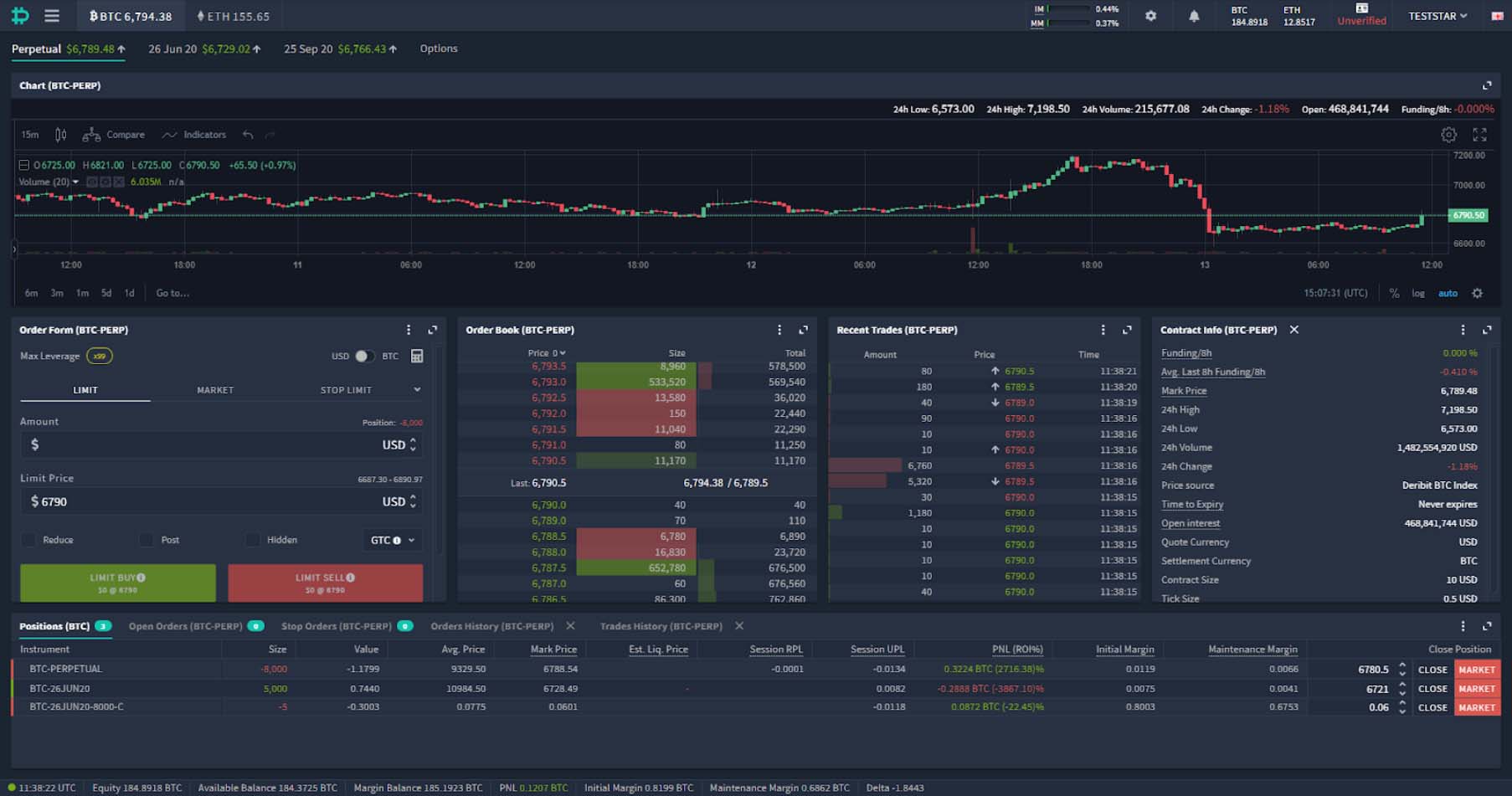This screenshot has height=796, width=1512.
Task: Click the Unverified ID card icon
Action: coord(1361,8)
